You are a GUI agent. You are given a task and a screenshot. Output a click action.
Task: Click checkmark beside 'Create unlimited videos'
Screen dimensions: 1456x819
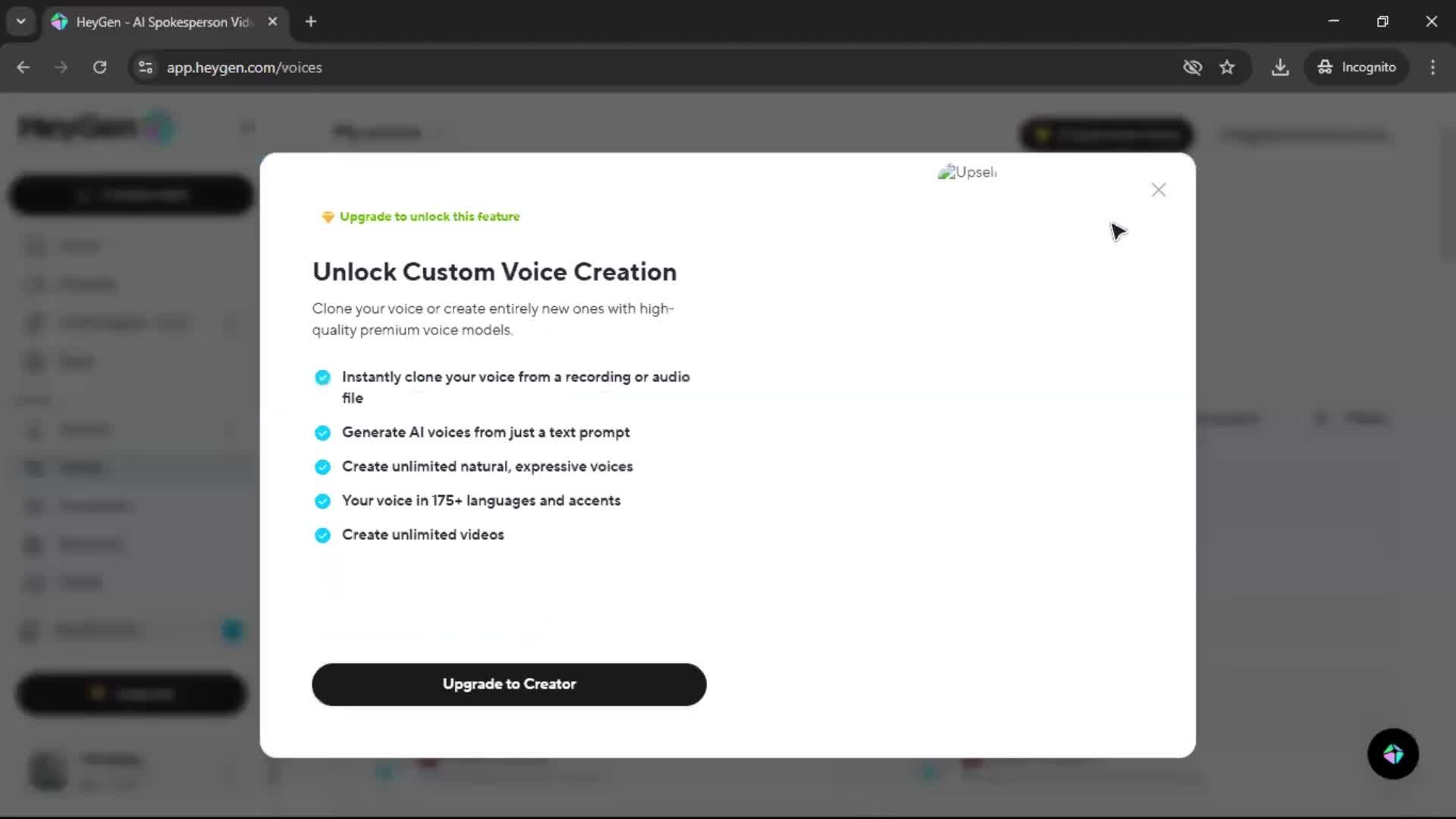click(322, 535)
